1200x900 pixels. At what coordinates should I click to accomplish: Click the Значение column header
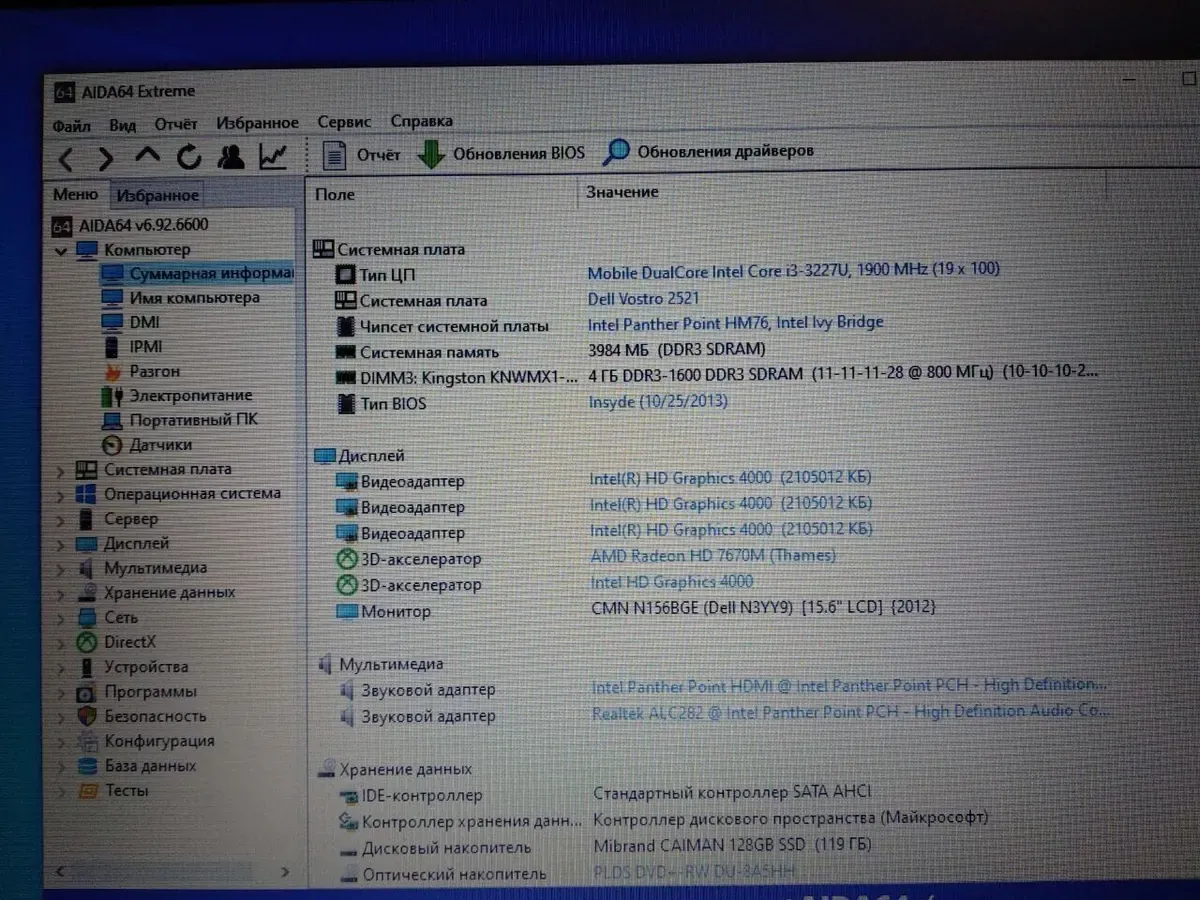click(622, 192)
